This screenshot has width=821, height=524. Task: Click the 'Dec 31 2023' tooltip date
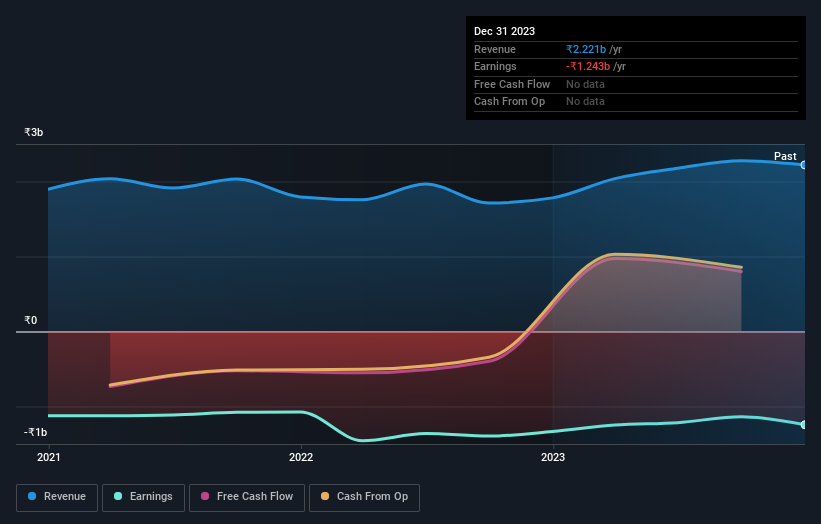(x=504, y=31)
